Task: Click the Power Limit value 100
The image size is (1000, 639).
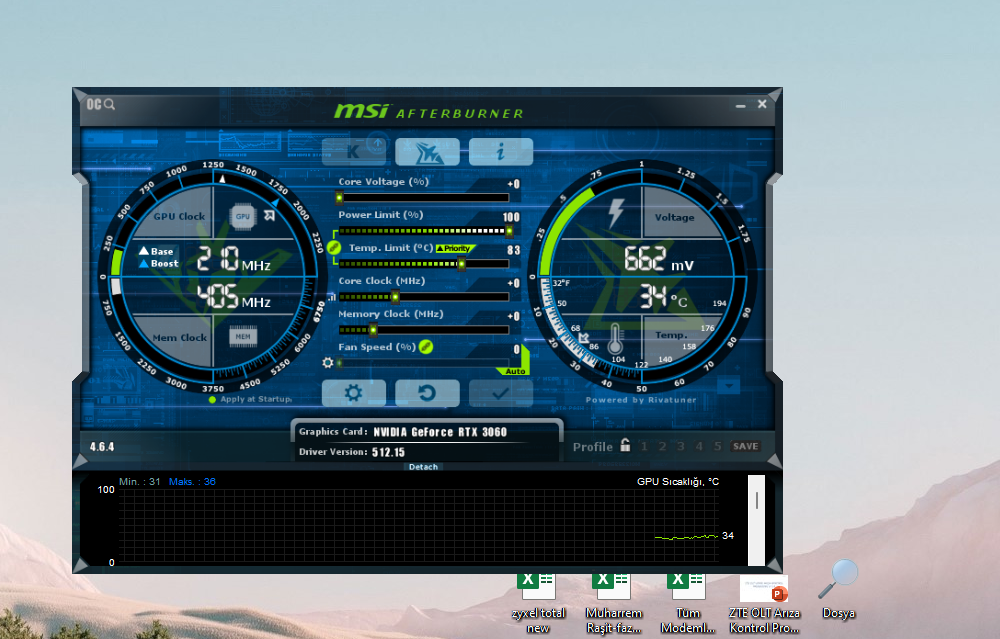Action: 511,217
